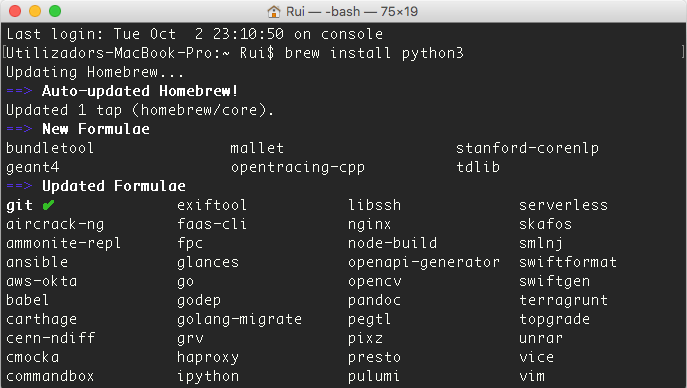Click the 'Updated Formulae' heading
The image size is (687, 388).
113,186
